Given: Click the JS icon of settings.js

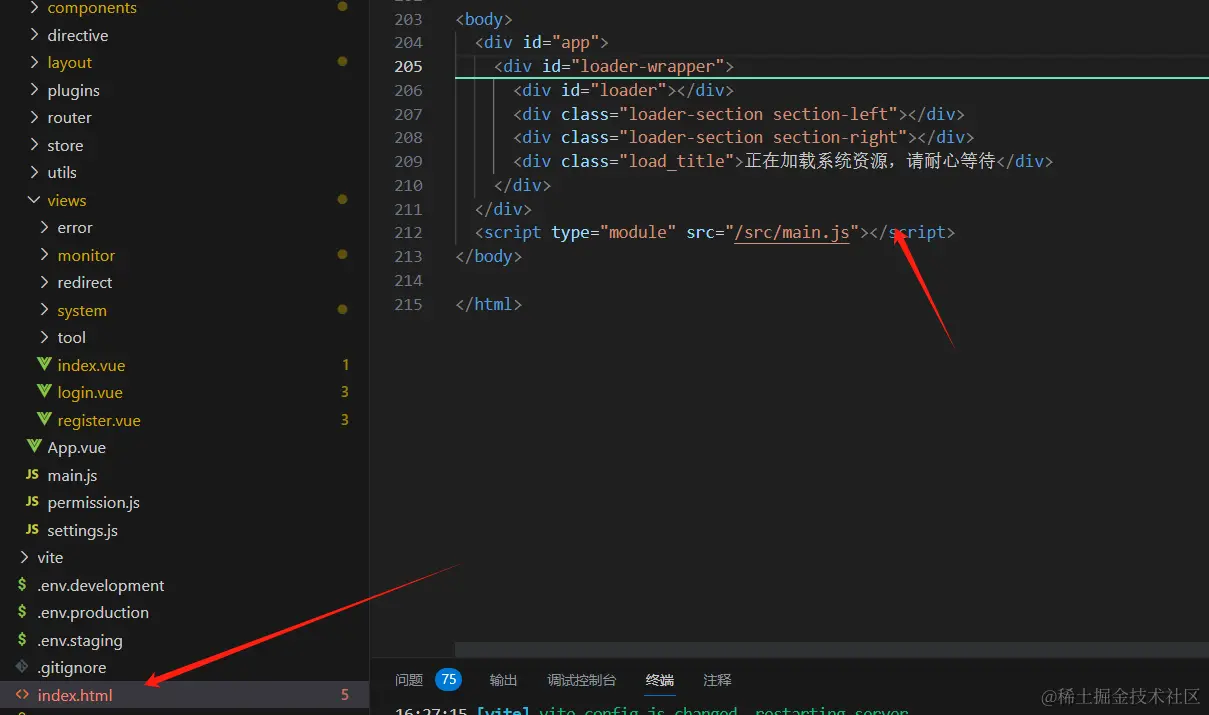Looking at the screenshot, I should tap(32, 530).
